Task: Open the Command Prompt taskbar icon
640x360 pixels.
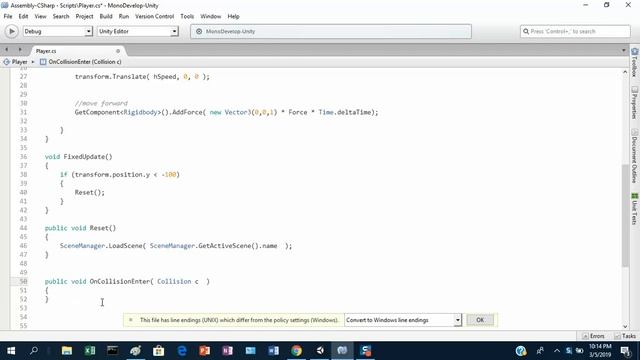Action: click(x=113, y=351)
